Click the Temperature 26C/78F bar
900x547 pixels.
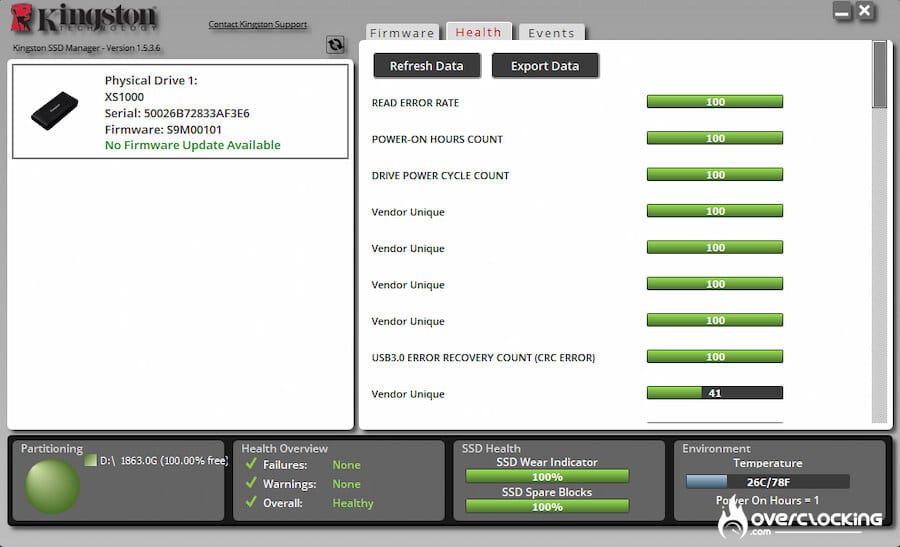click(768, 482)
